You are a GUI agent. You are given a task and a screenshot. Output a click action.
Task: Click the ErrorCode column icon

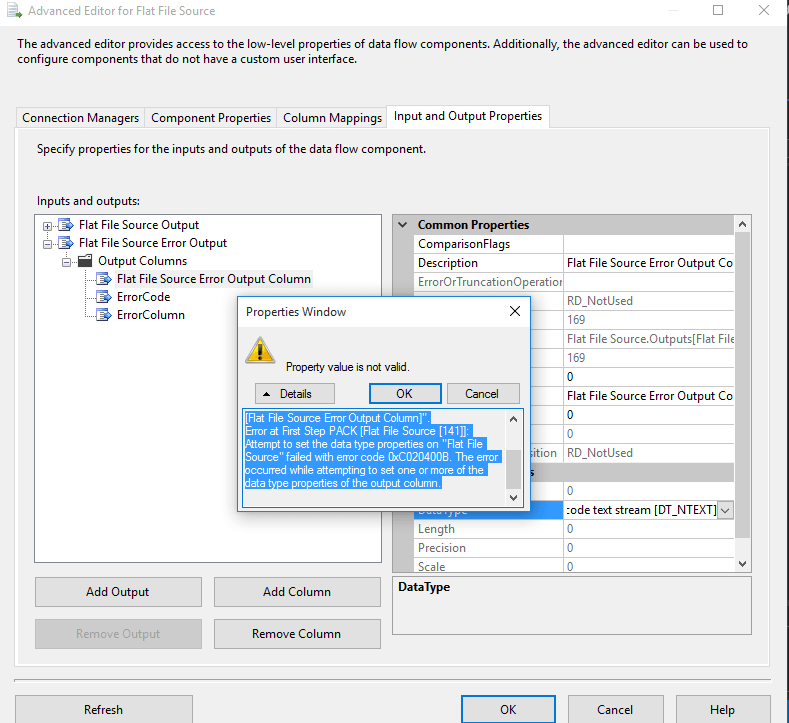104,297
